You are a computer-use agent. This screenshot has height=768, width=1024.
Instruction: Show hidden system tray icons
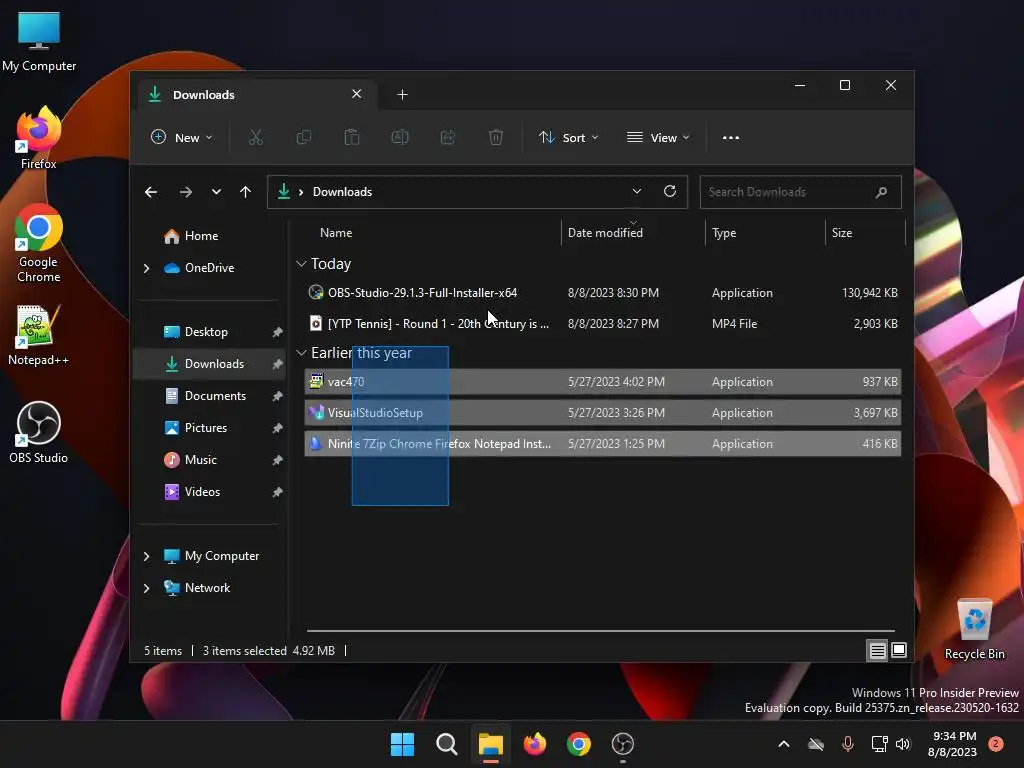784,744
